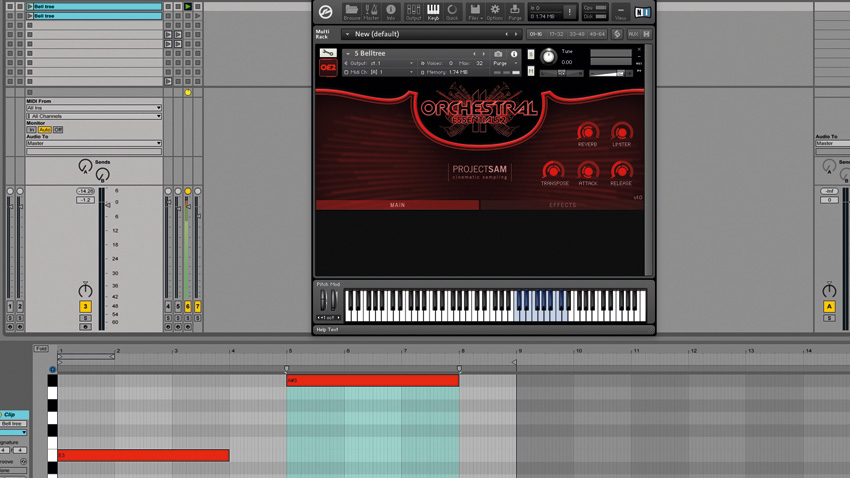This screenshot has width=850, height=478.
Task: Click the Transpose knob
Action: coord(553,171)
